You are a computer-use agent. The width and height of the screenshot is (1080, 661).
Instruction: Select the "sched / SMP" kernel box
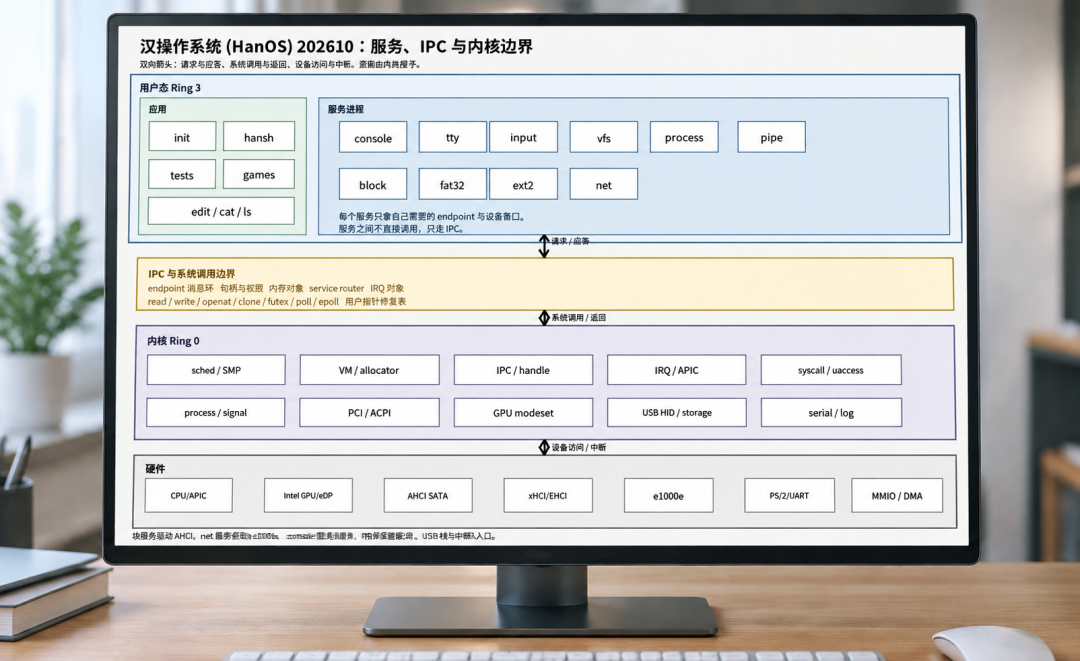tap(216, 370)
